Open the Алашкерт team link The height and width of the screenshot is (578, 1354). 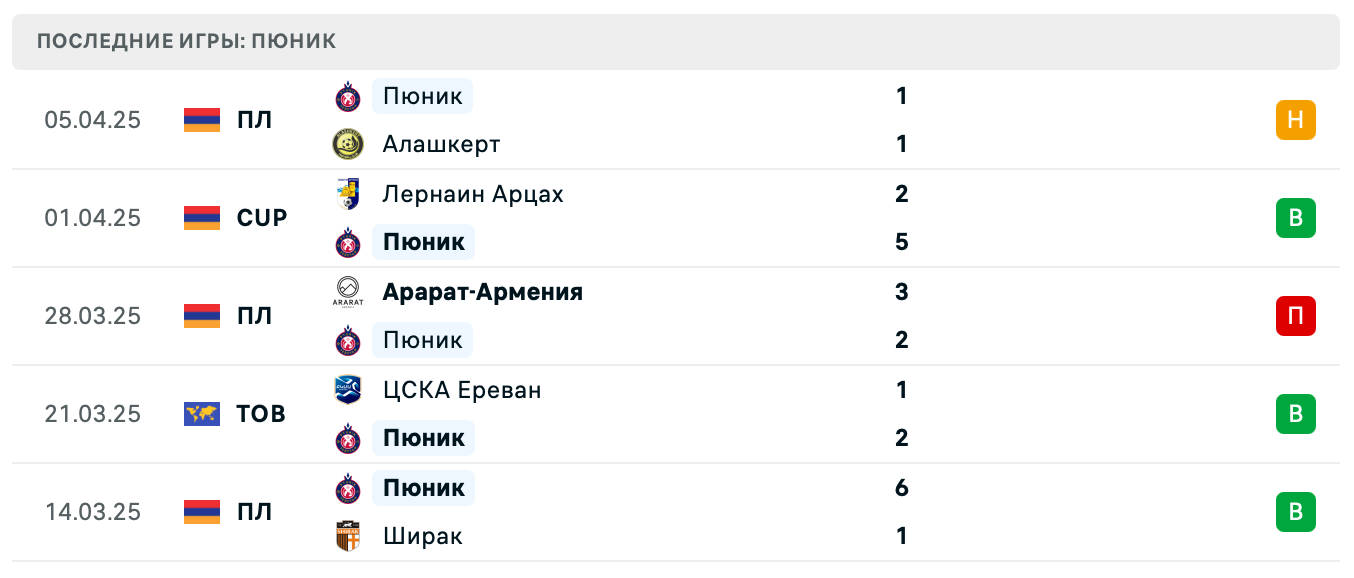point(441,144)
